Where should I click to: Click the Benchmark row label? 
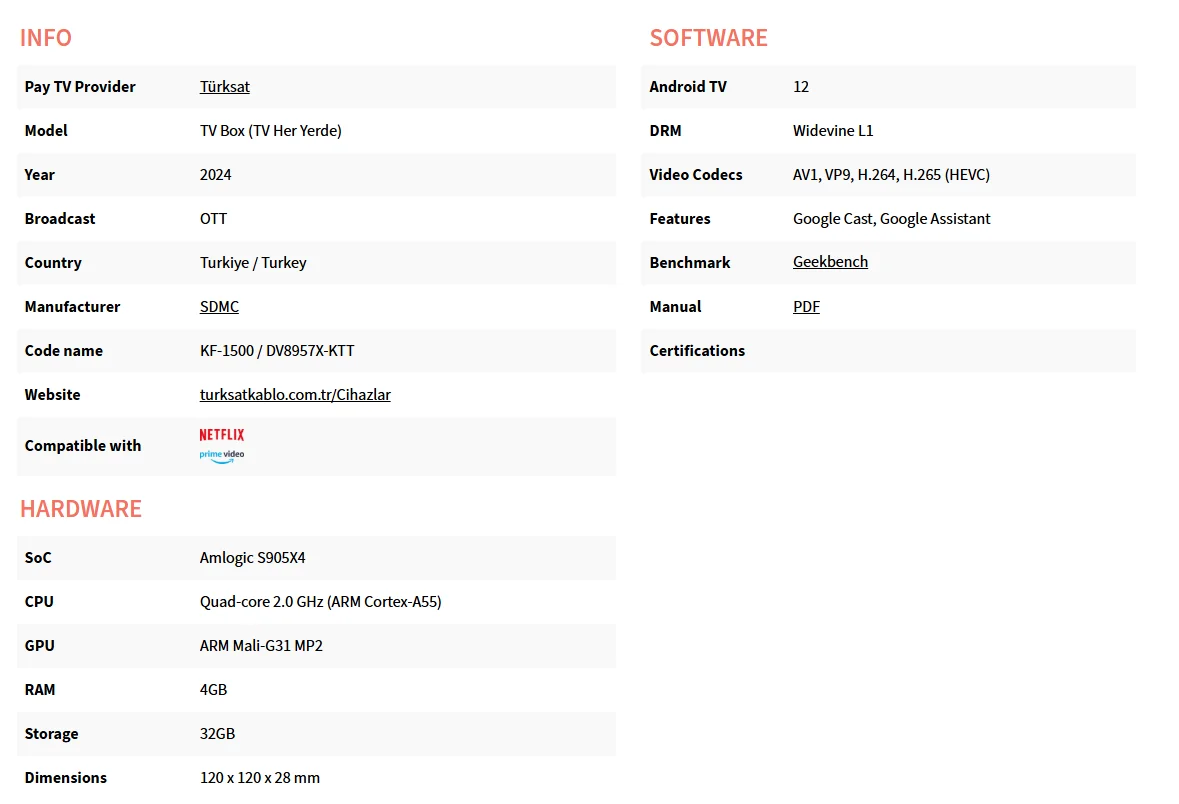[x=690, y=262]
